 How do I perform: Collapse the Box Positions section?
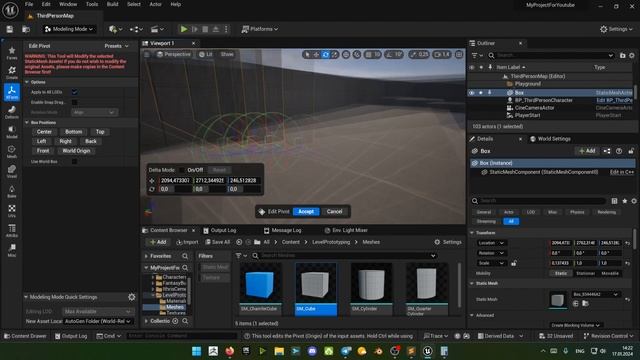[27, 122]
